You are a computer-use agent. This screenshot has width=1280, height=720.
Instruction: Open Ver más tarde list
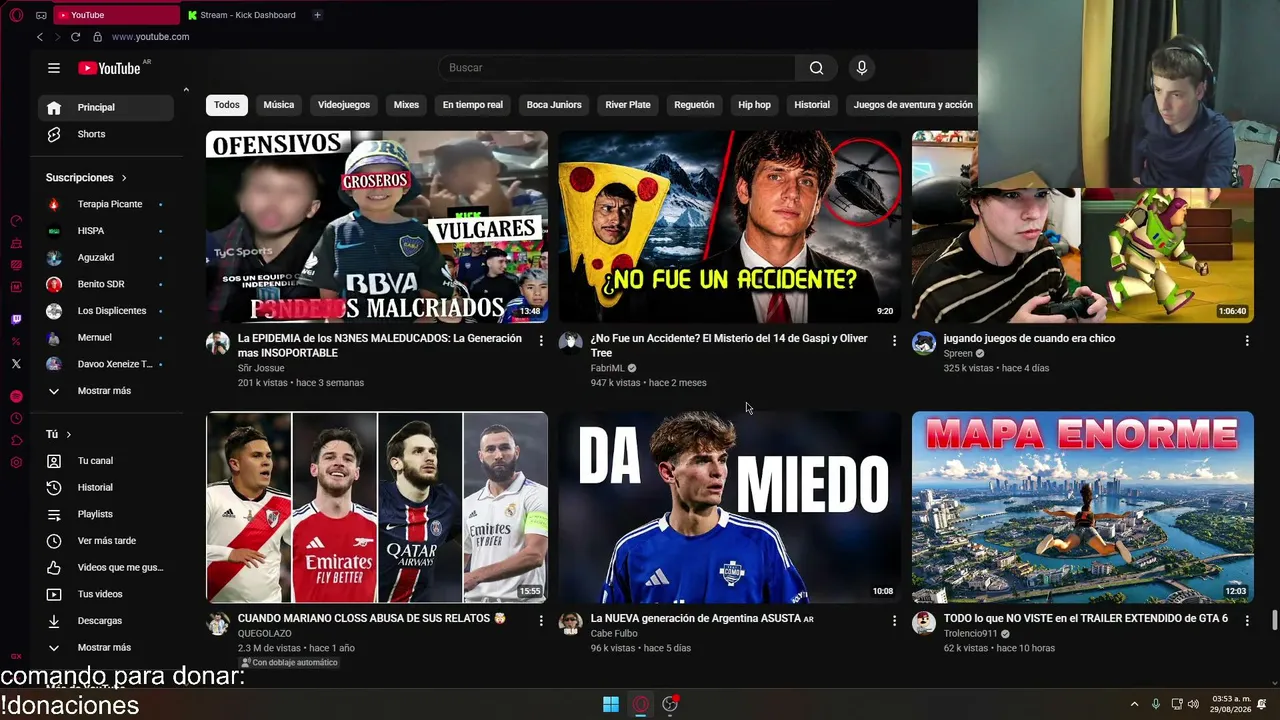point(106,541)
